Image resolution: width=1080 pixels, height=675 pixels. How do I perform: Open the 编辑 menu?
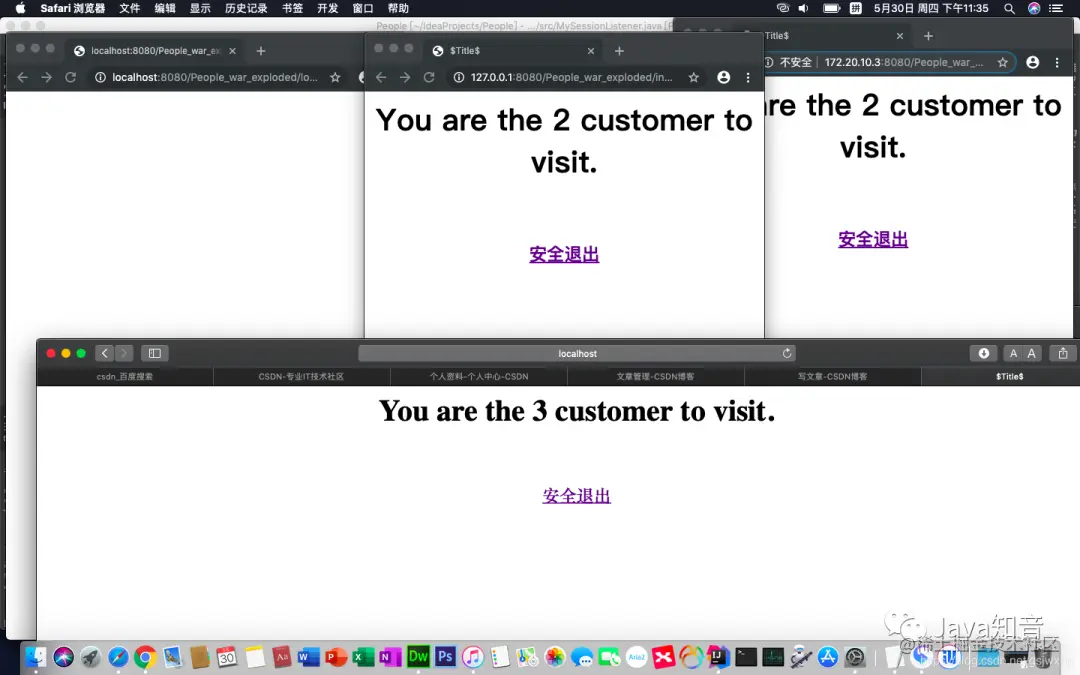coord(165,8)
